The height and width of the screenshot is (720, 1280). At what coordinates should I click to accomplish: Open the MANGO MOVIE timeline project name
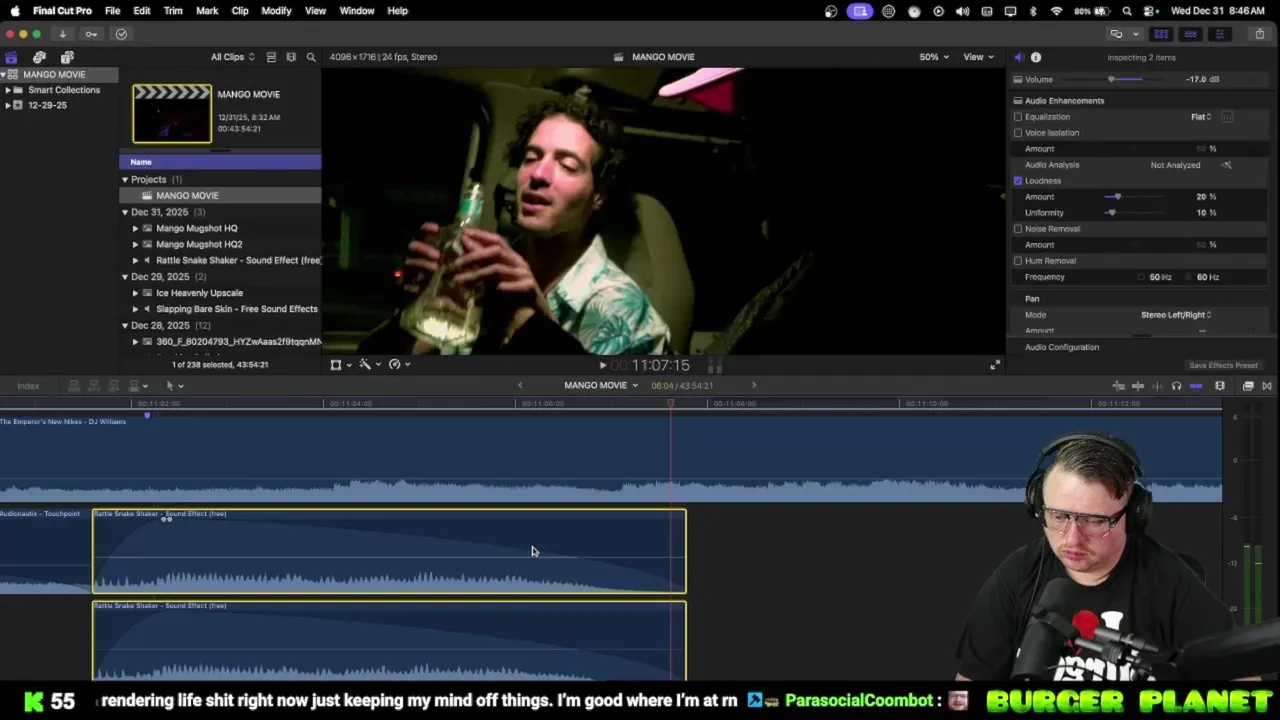(601, 386)
